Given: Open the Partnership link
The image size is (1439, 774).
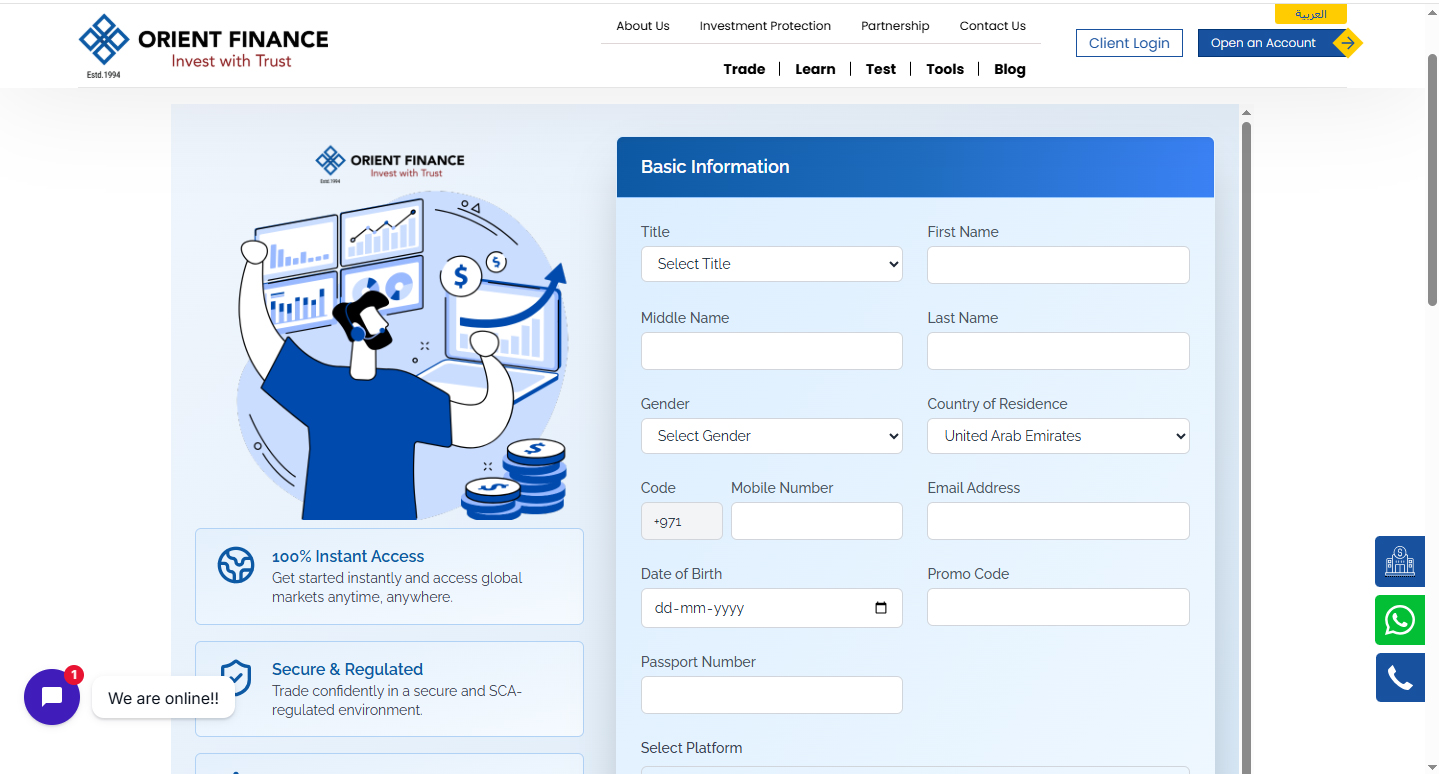Looking at the screenshot, I should point(895,26).
